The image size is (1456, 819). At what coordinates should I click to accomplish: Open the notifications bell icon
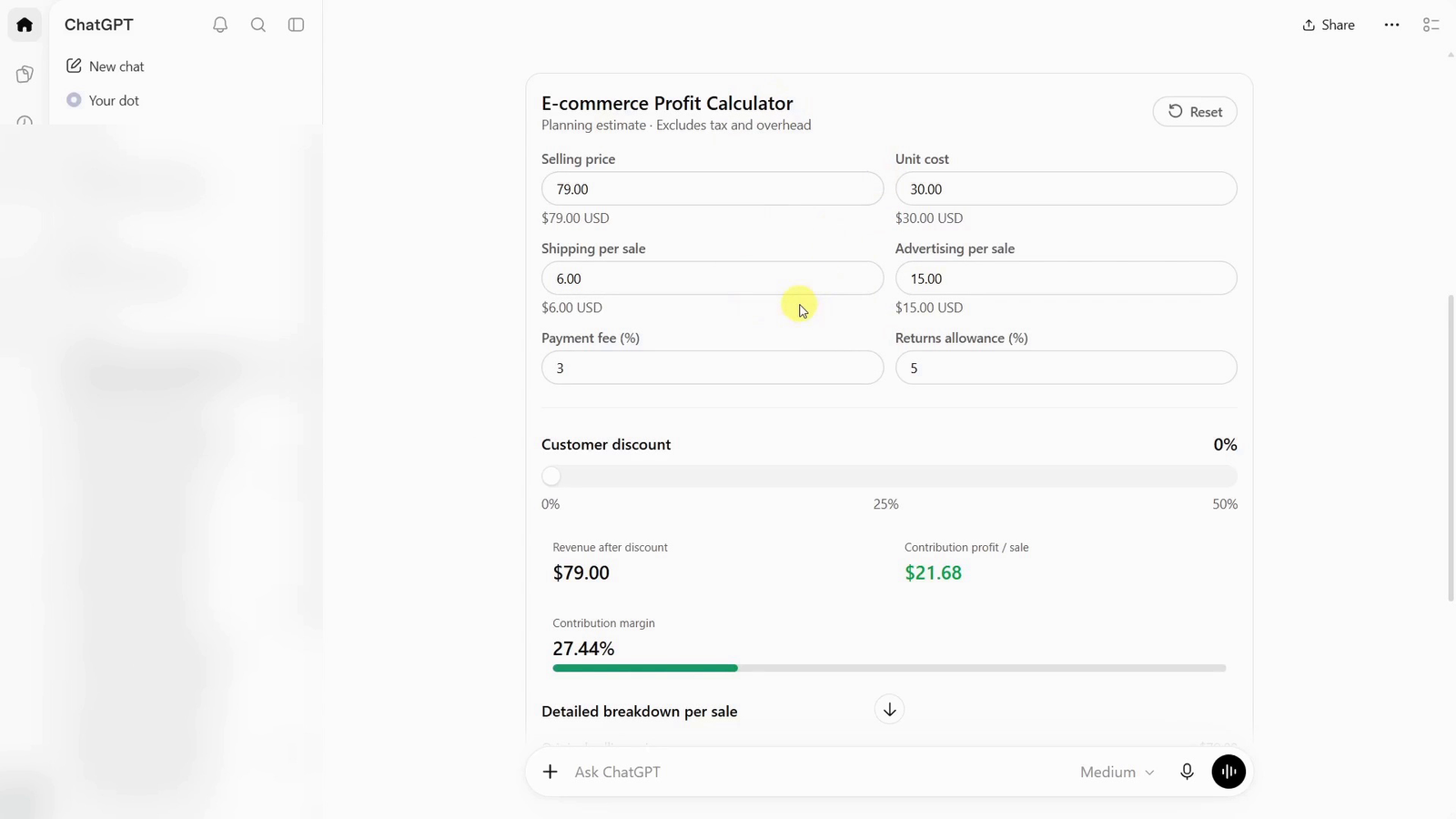tap(220, 25)
